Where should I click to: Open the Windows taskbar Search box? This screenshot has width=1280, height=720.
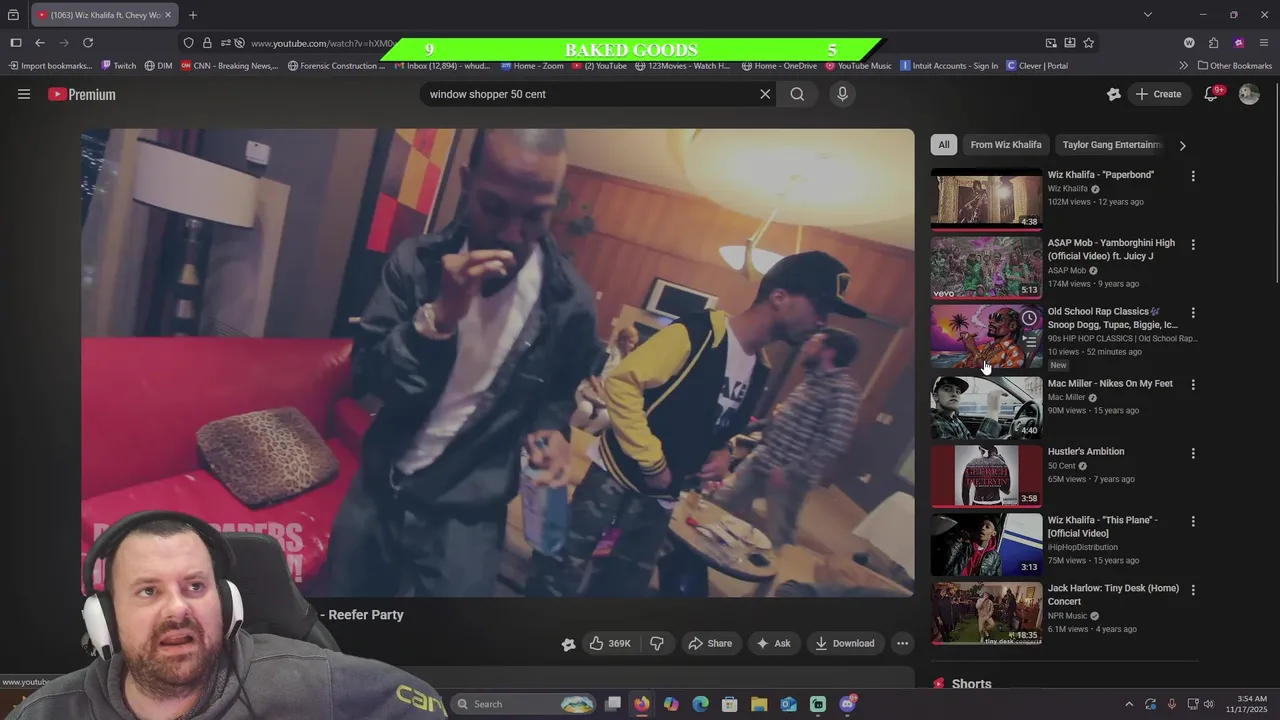click(x=523, y=704)
